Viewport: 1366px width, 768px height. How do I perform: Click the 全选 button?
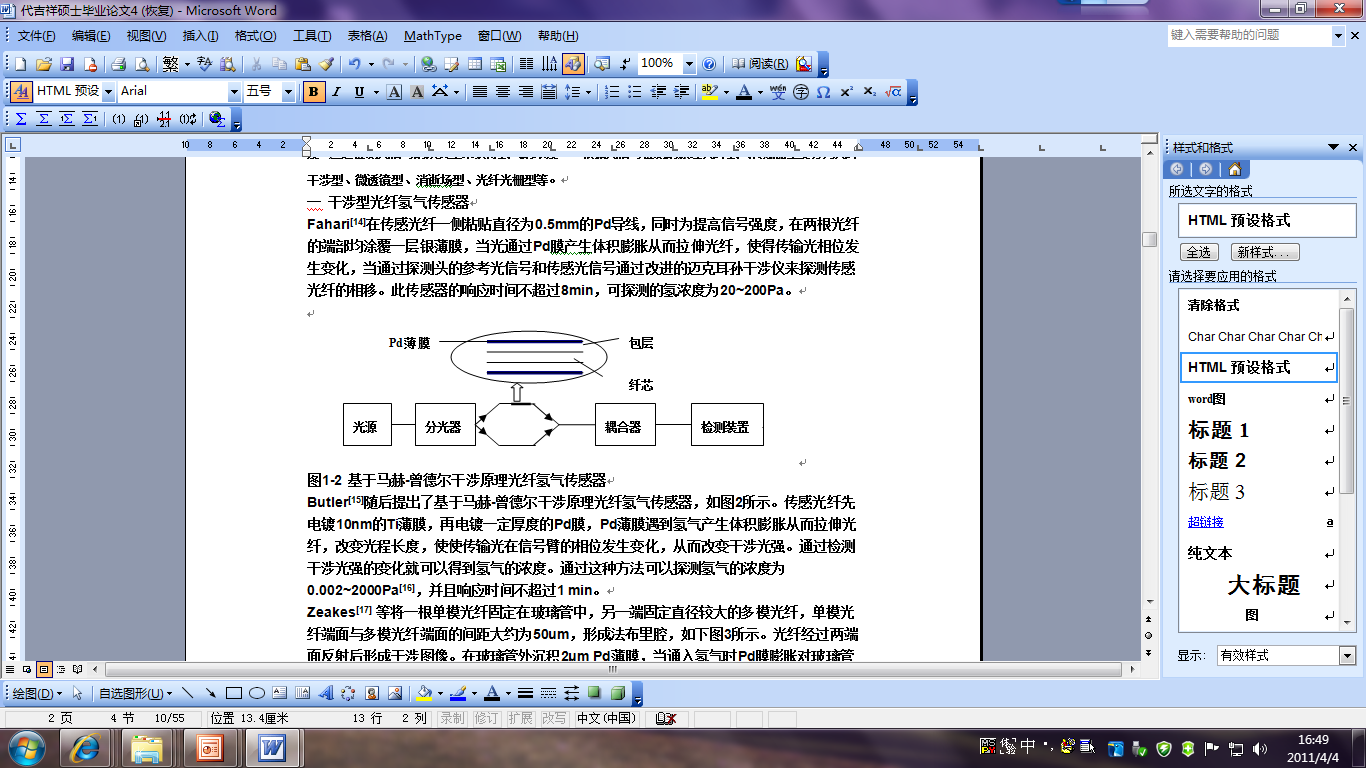(x=1198, y=252)
